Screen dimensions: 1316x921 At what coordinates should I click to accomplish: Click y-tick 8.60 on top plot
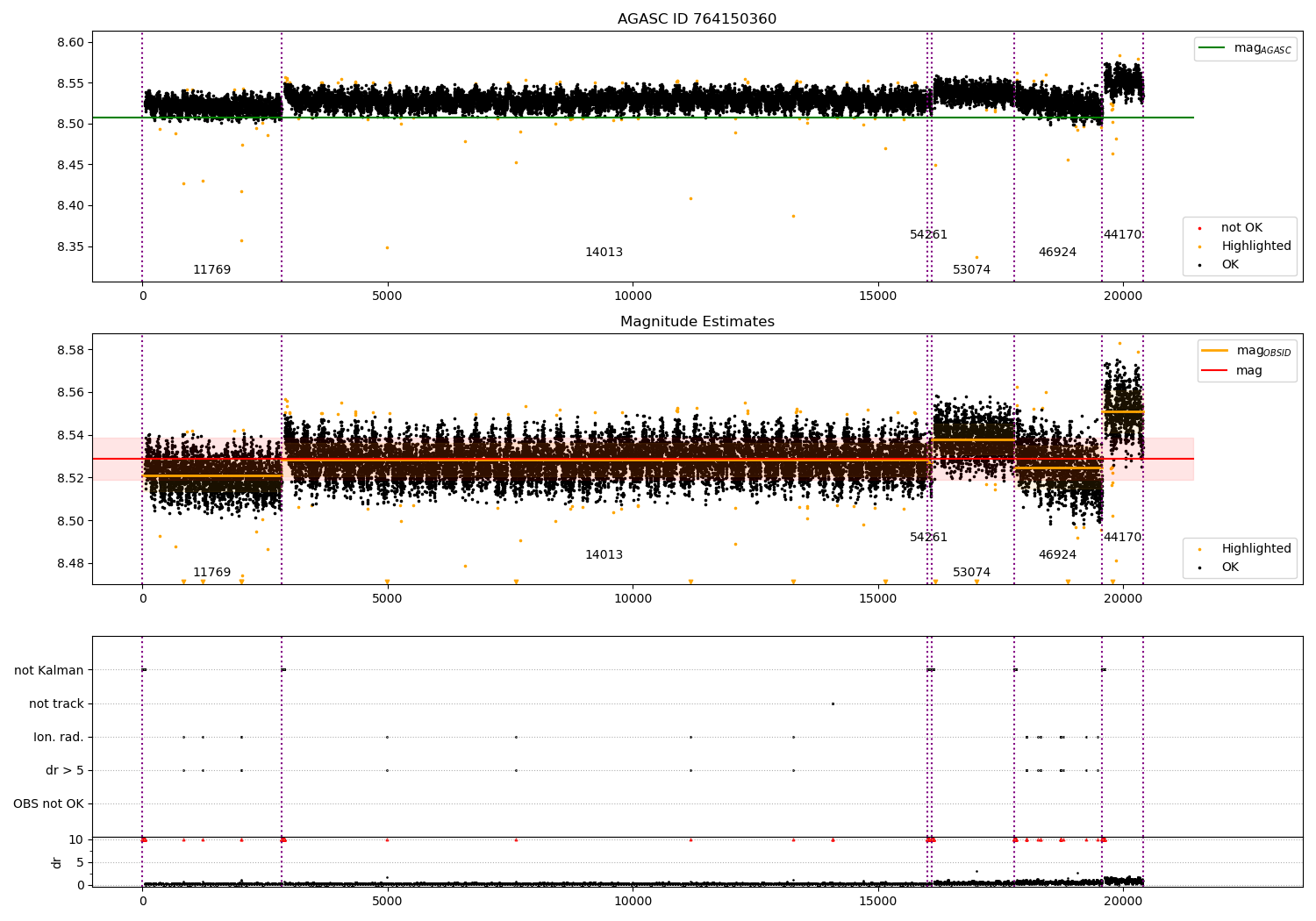70,43
